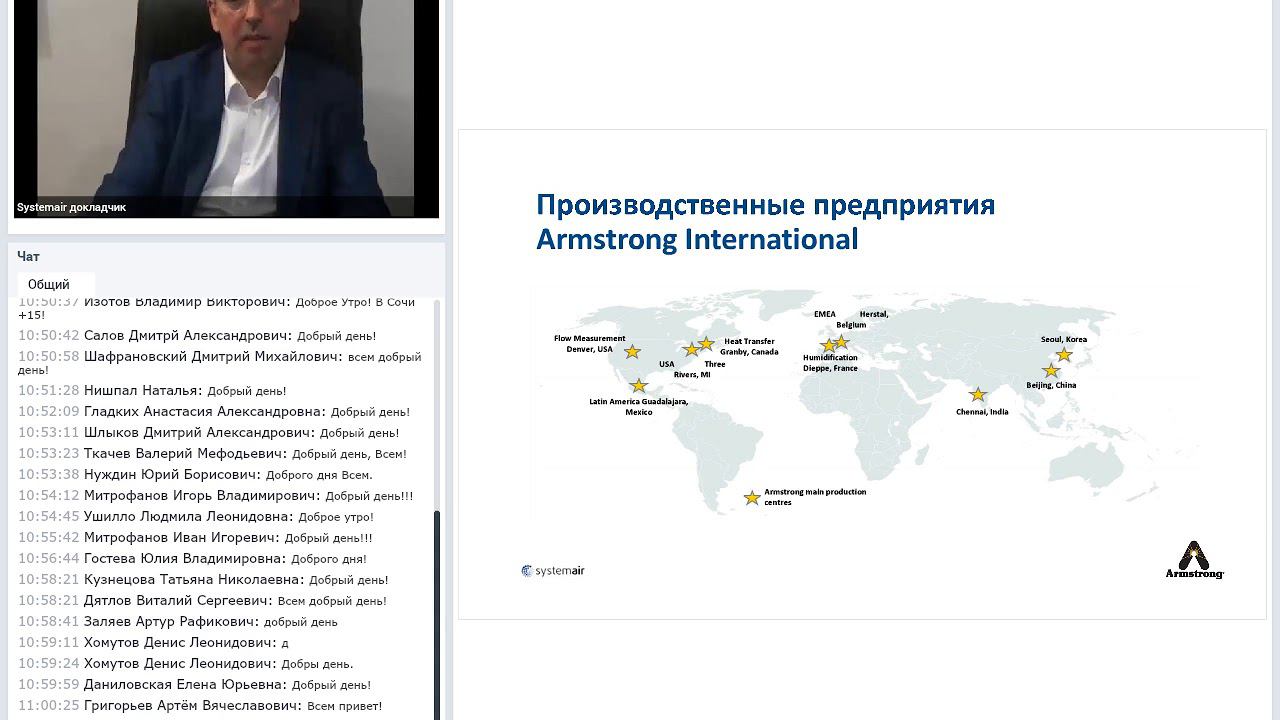Click chat message from Григорьев Артём Вячеславович
This screenshot has height=720, width=1280.
200,706
